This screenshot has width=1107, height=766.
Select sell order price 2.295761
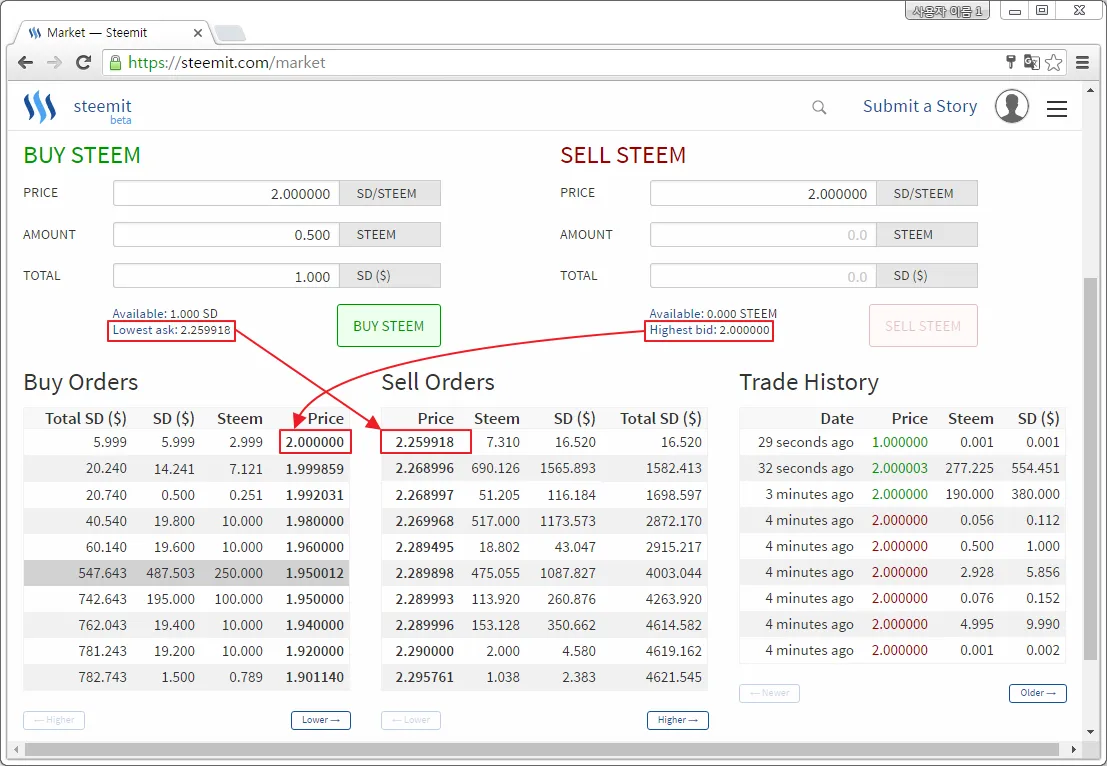point(424,677)
